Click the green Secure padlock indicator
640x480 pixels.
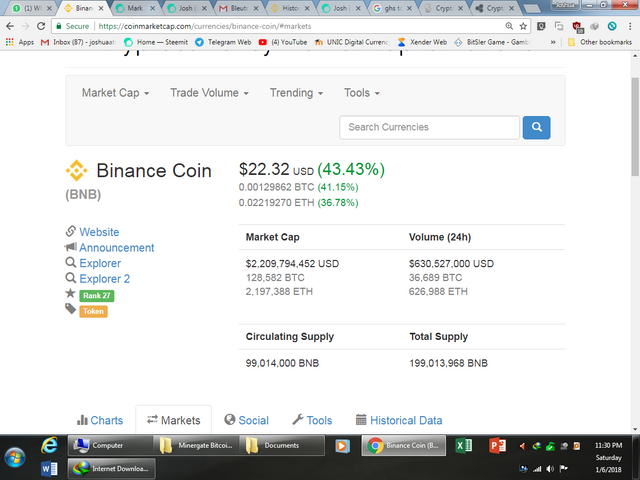[73, 26]
